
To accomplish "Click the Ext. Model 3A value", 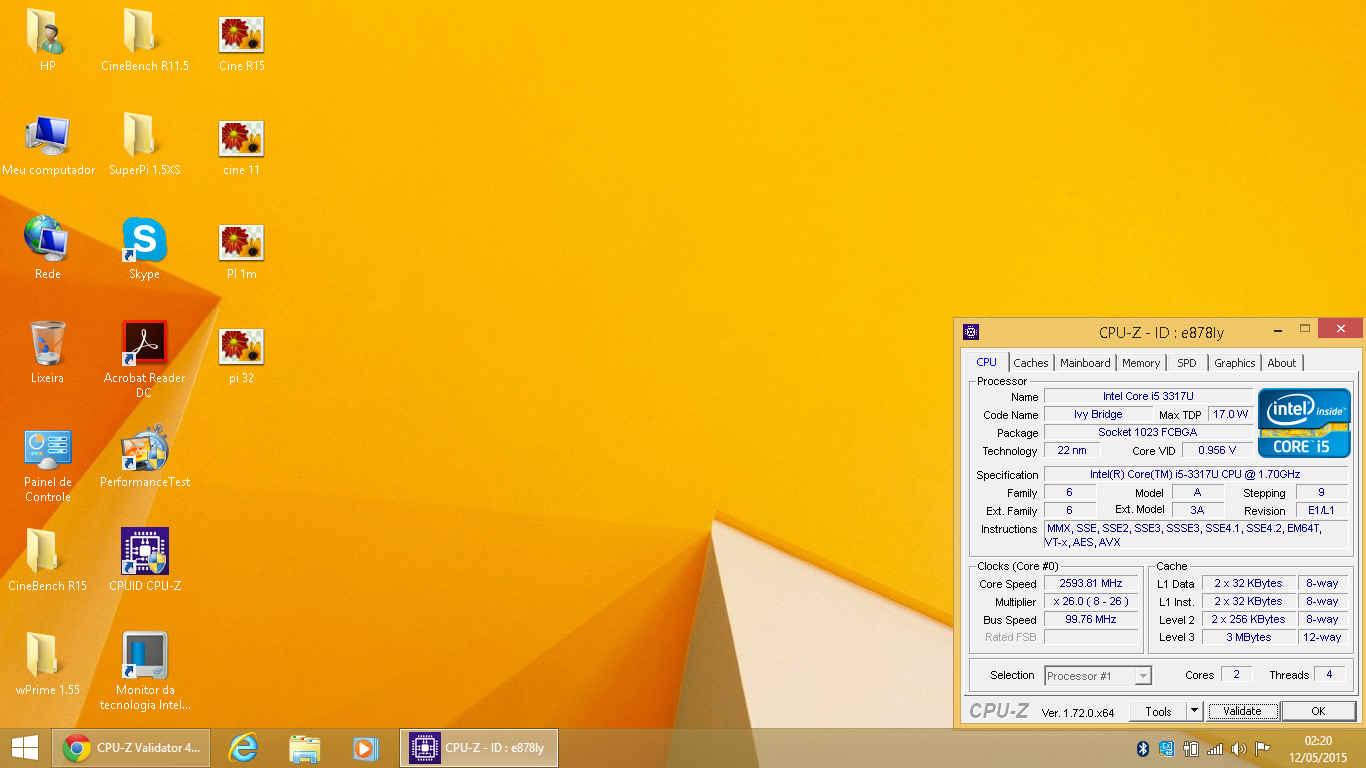I will click(1197, 510).
